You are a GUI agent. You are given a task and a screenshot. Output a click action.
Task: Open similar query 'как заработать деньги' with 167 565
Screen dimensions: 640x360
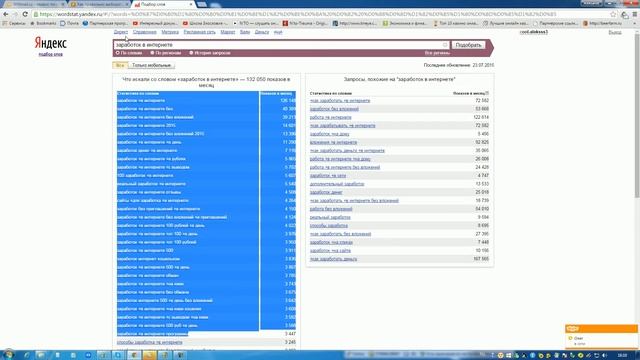(333, 259)
